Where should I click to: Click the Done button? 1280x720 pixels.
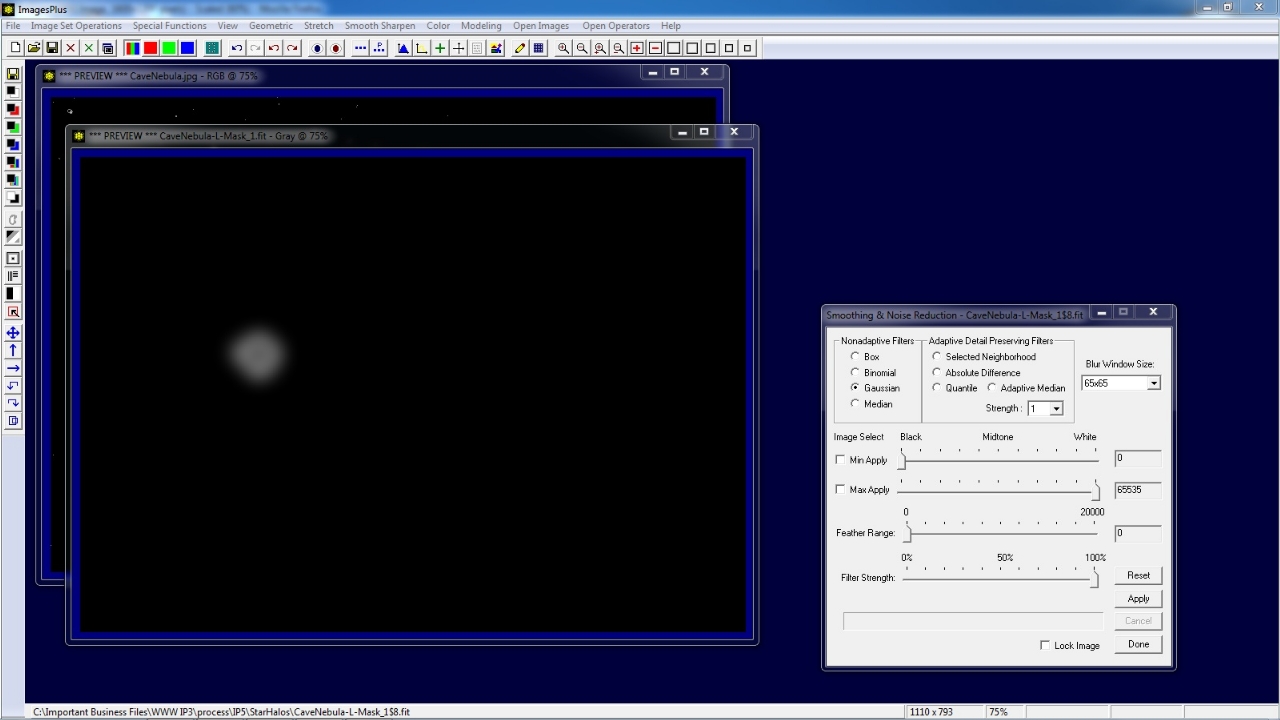point(1138,644)
